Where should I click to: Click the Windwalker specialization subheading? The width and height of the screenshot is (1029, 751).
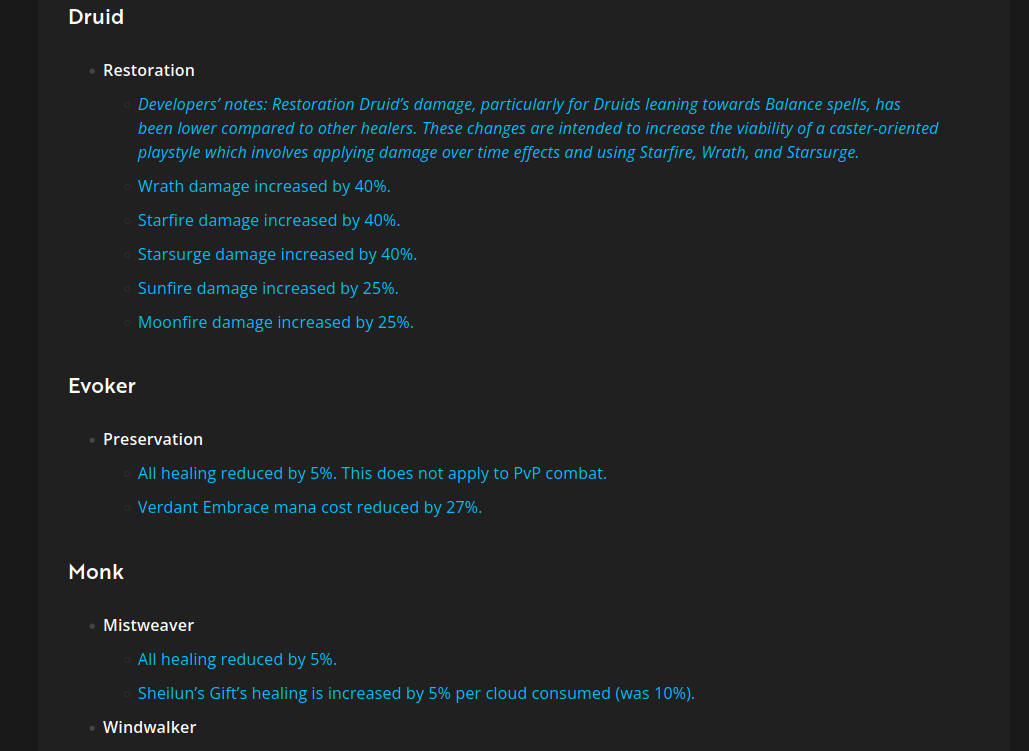[x=149, y=728]
